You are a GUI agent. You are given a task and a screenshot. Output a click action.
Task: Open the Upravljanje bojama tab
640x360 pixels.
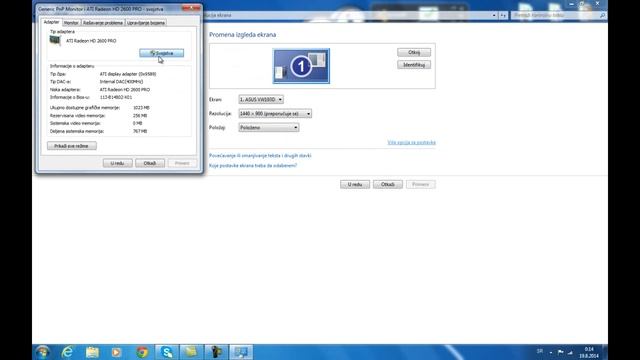pos(146,23)
